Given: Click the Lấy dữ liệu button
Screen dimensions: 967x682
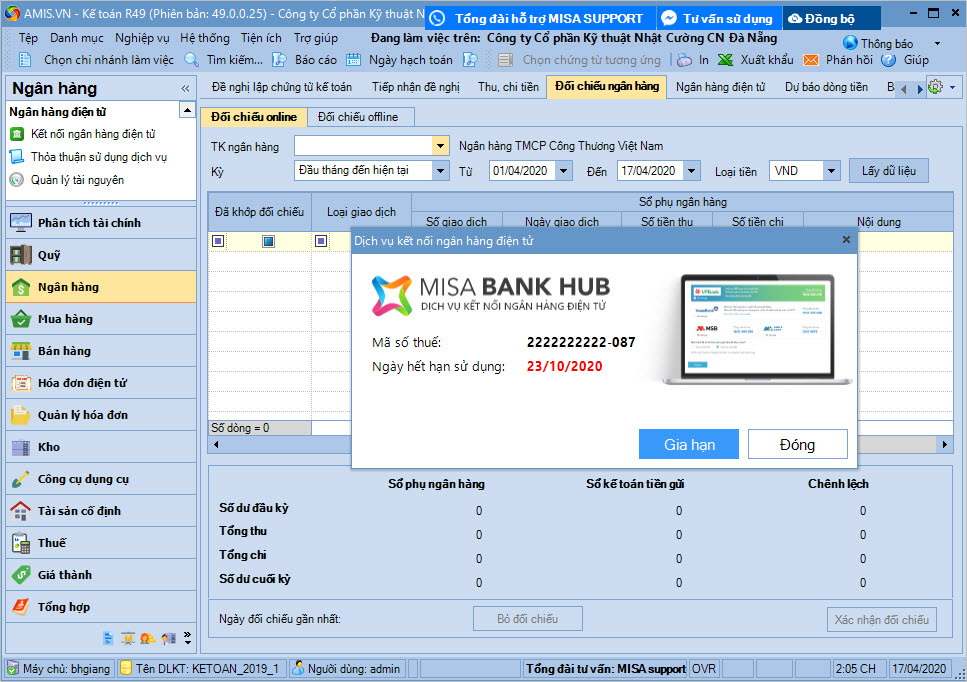Looking at the screenshot, I should click(x=888, y=171).
